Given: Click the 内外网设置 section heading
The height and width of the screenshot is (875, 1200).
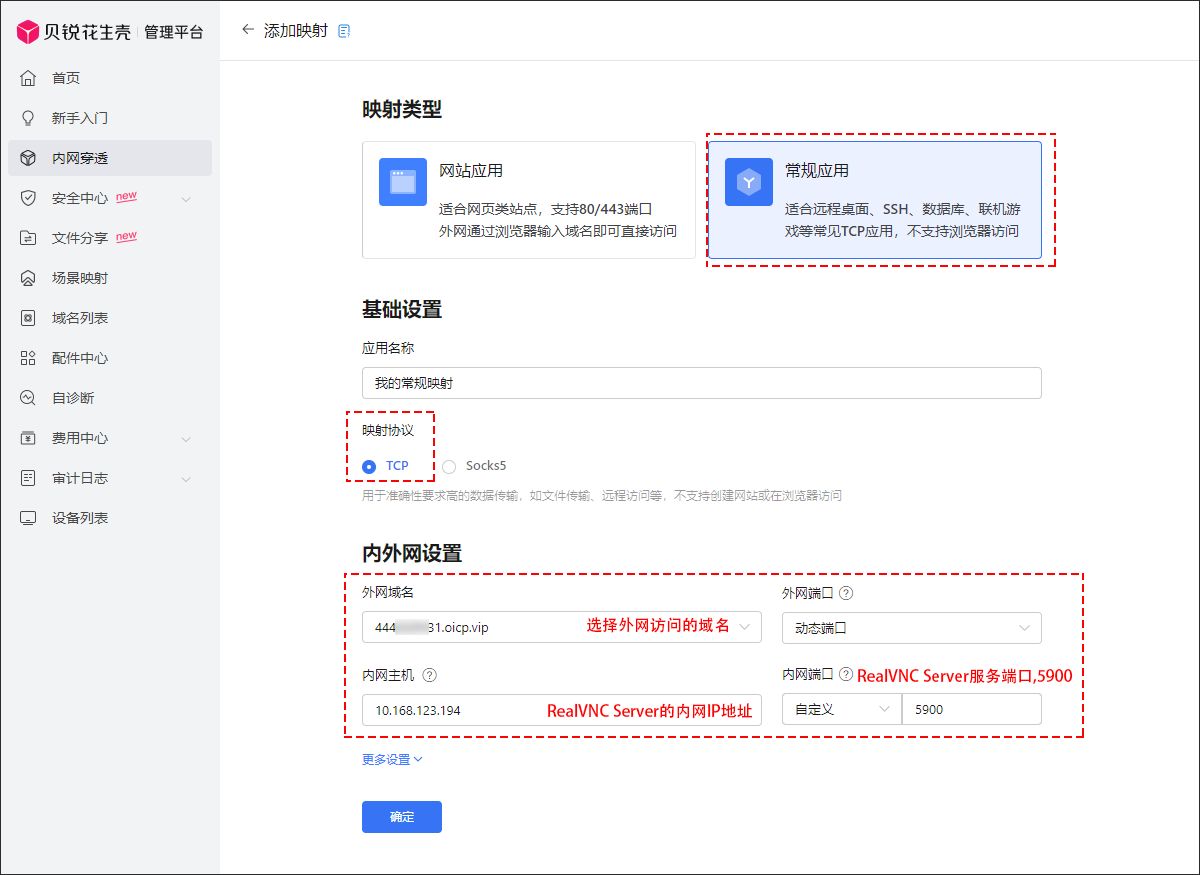Looking at the screenshot, I should pos(412,554).
